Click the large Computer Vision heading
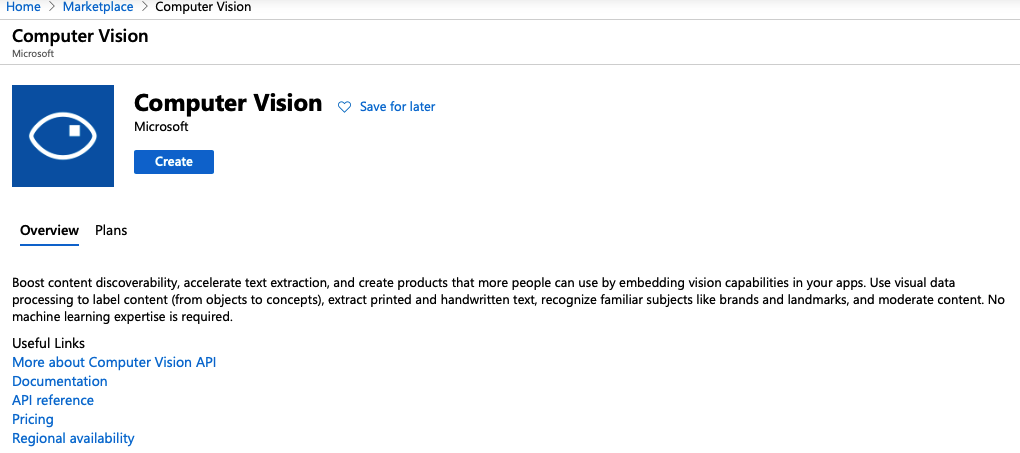 228,103
